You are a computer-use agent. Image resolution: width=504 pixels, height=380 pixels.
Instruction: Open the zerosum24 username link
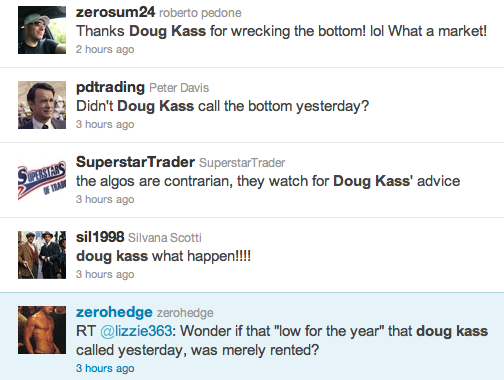[115, 12]
